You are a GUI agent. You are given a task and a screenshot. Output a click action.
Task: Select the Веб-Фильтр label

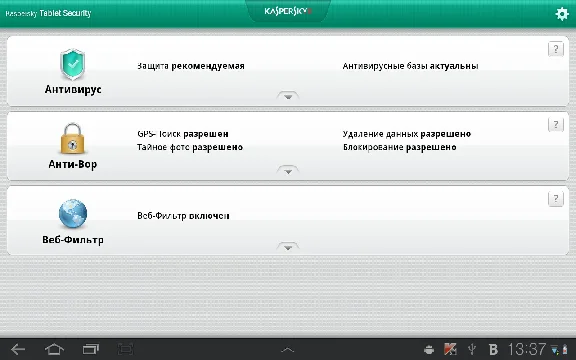[x=73, y=240]
